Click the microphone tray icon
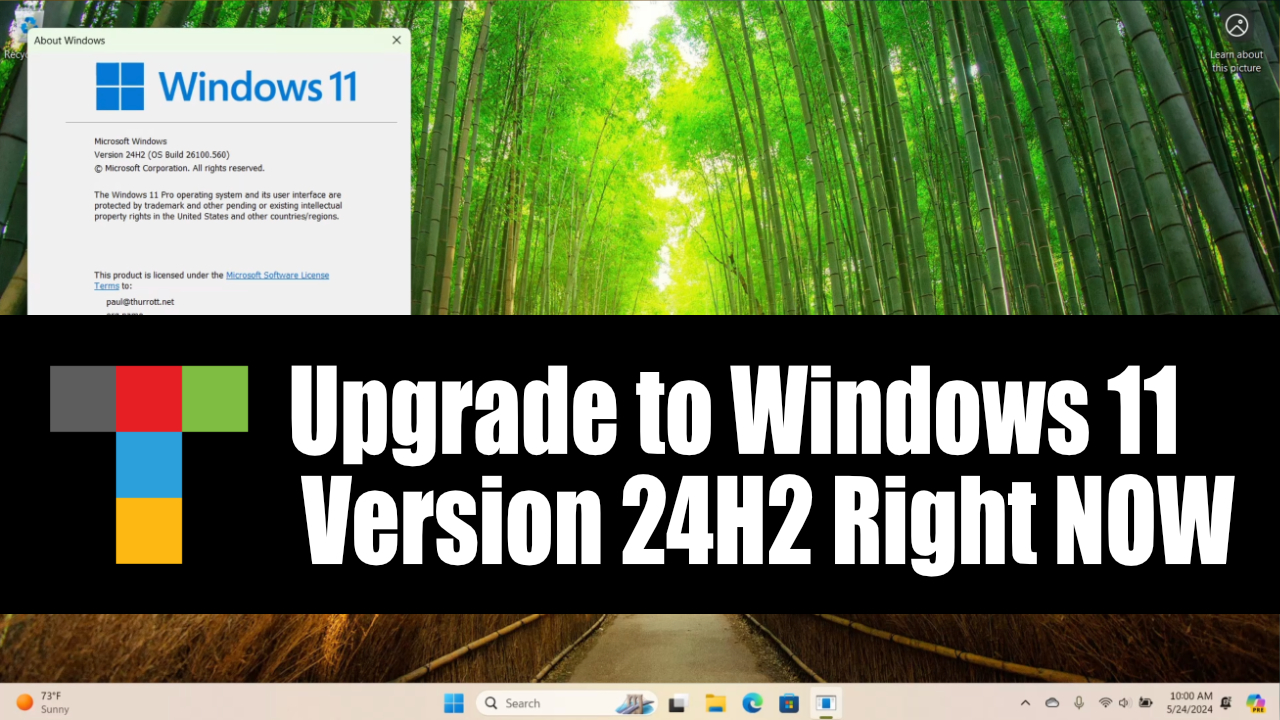The width and height of the screenshot is (1280, 720). 1079,703
